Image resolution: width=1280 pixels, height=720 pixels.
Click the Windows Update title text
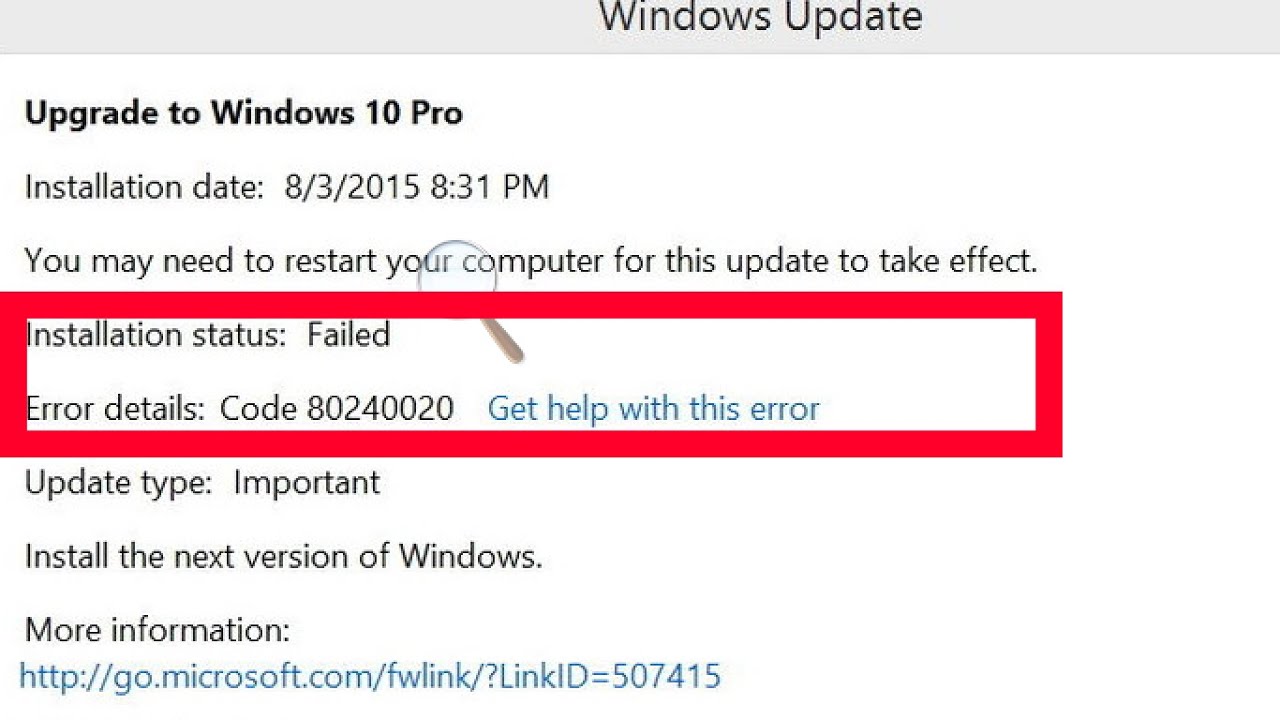coord(760,17)
